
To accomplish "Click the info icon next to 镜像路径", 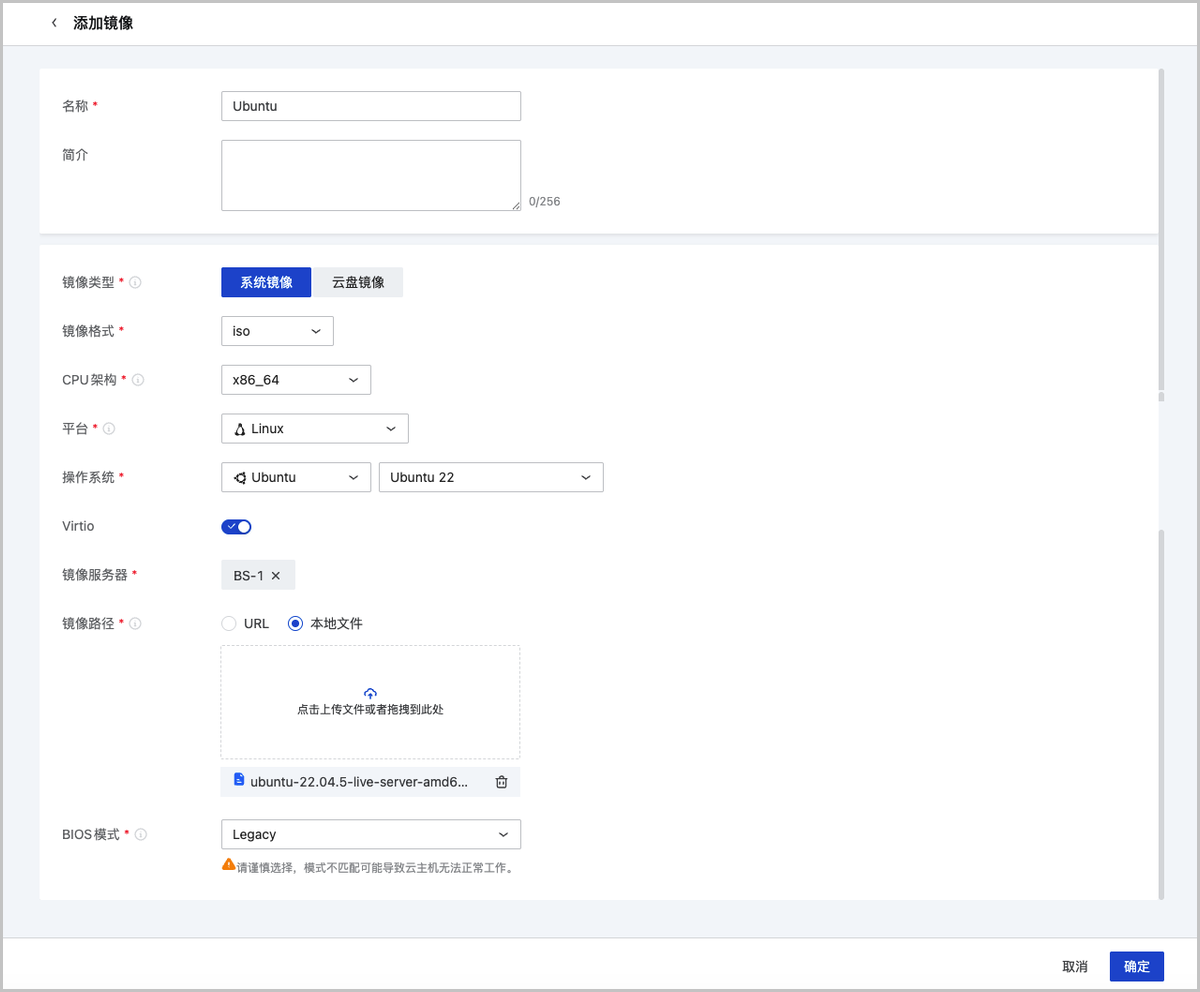I will pyautogui.click(x=136, y=624).
